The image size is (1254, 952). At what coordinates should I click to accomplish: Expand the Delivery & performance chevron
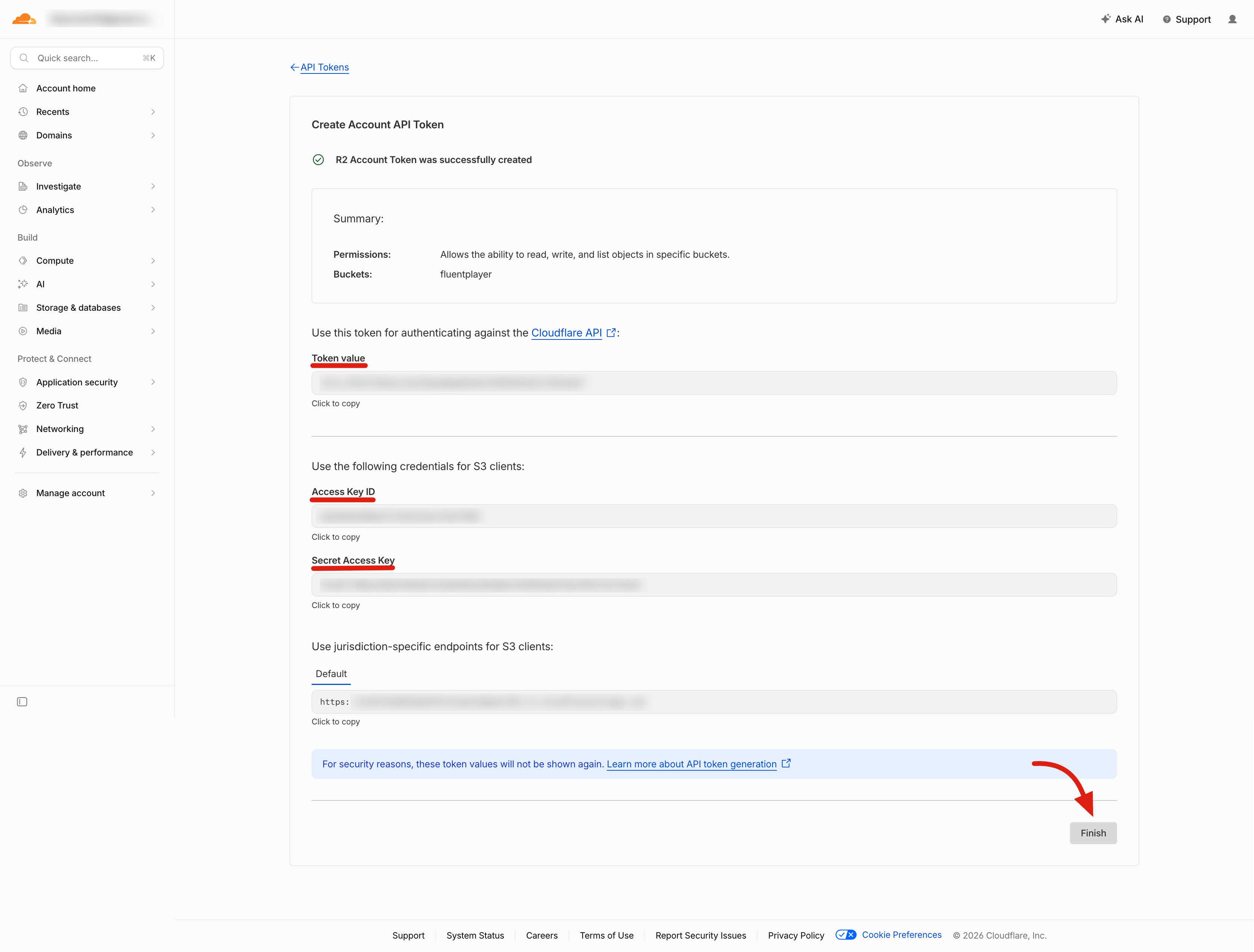(153, 452)
